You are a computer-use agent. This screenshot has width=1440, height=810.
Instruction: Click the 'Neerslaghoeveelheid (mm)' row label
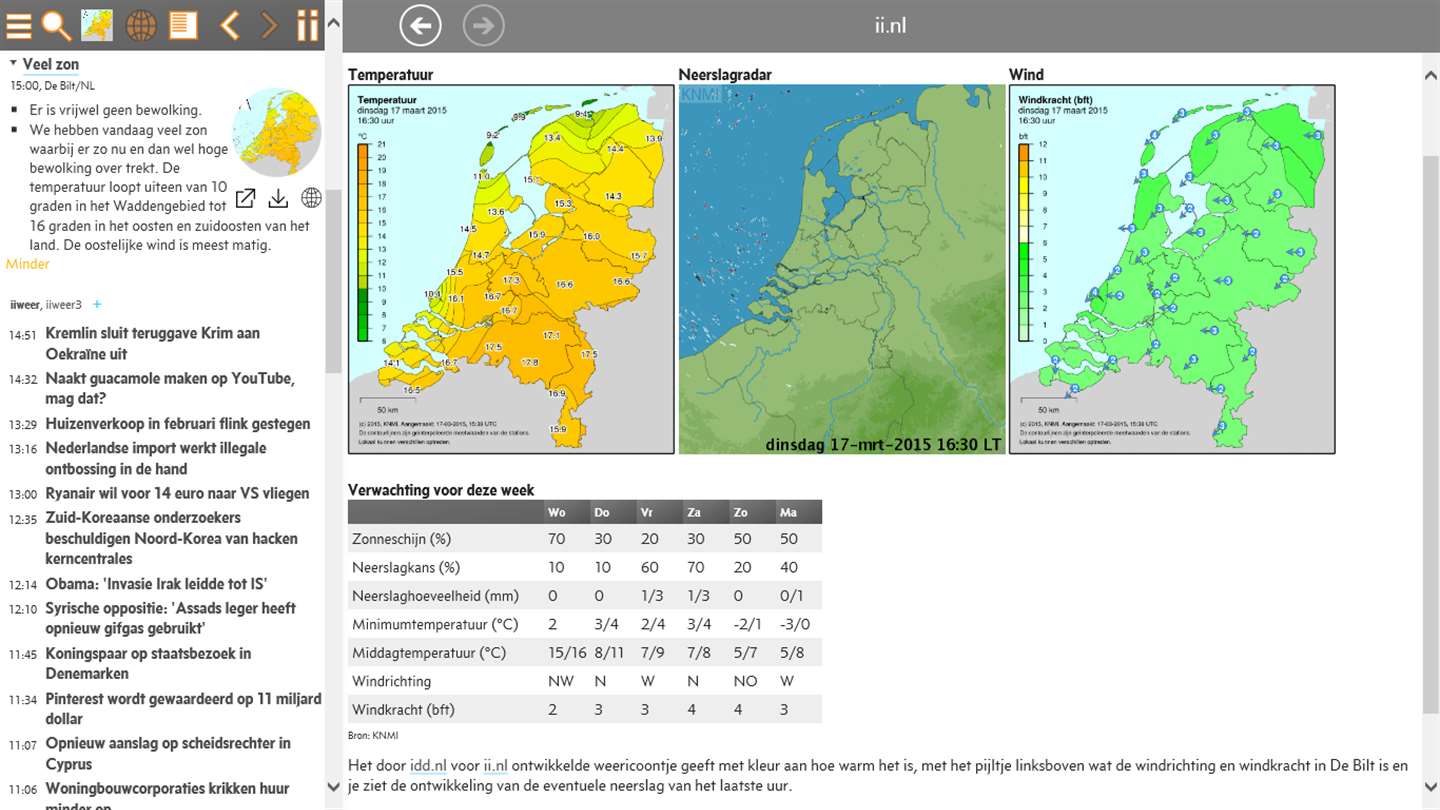click(436, 596)
